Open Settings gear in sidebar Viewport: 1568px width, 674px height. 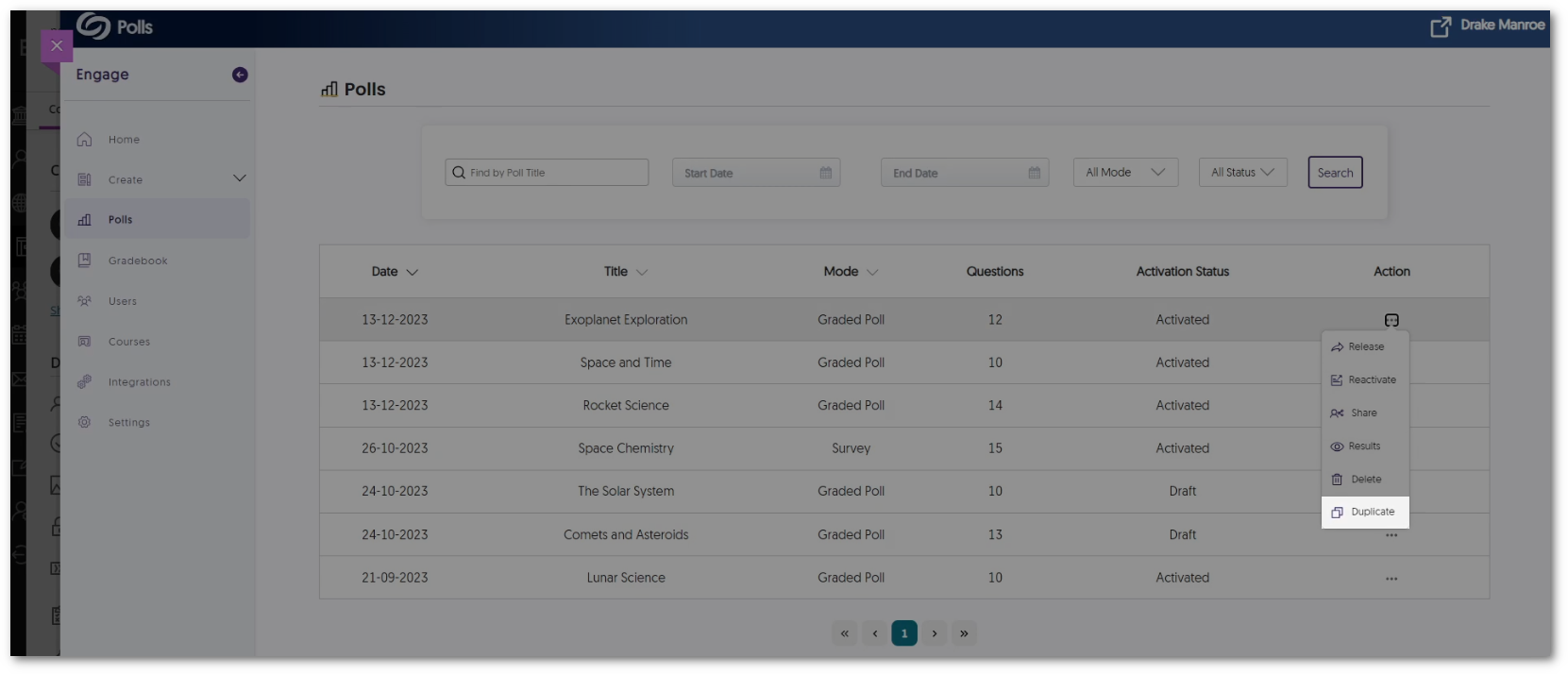click(85, 423)
